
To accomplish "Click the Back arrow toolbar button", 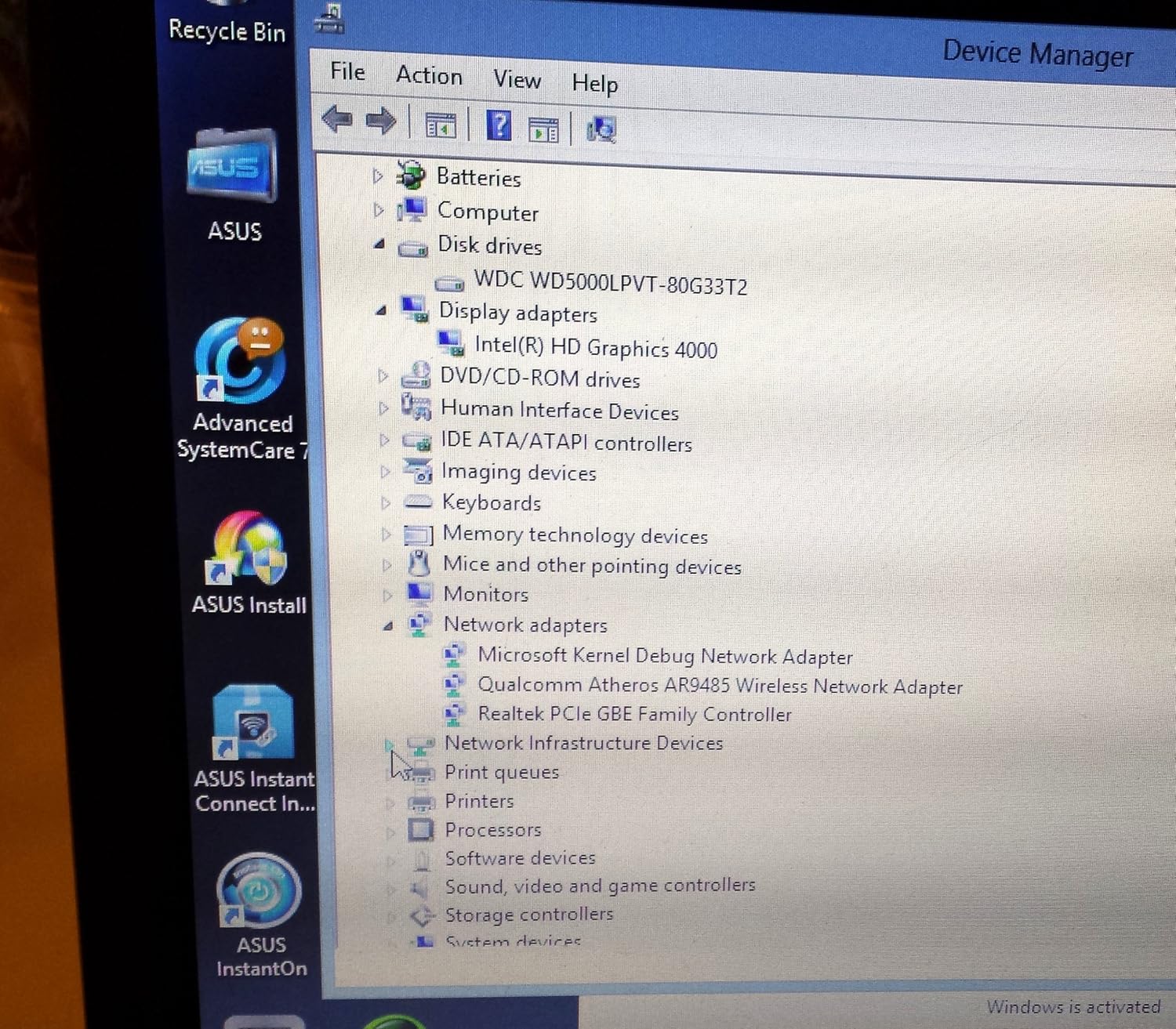I will (337, 119).
